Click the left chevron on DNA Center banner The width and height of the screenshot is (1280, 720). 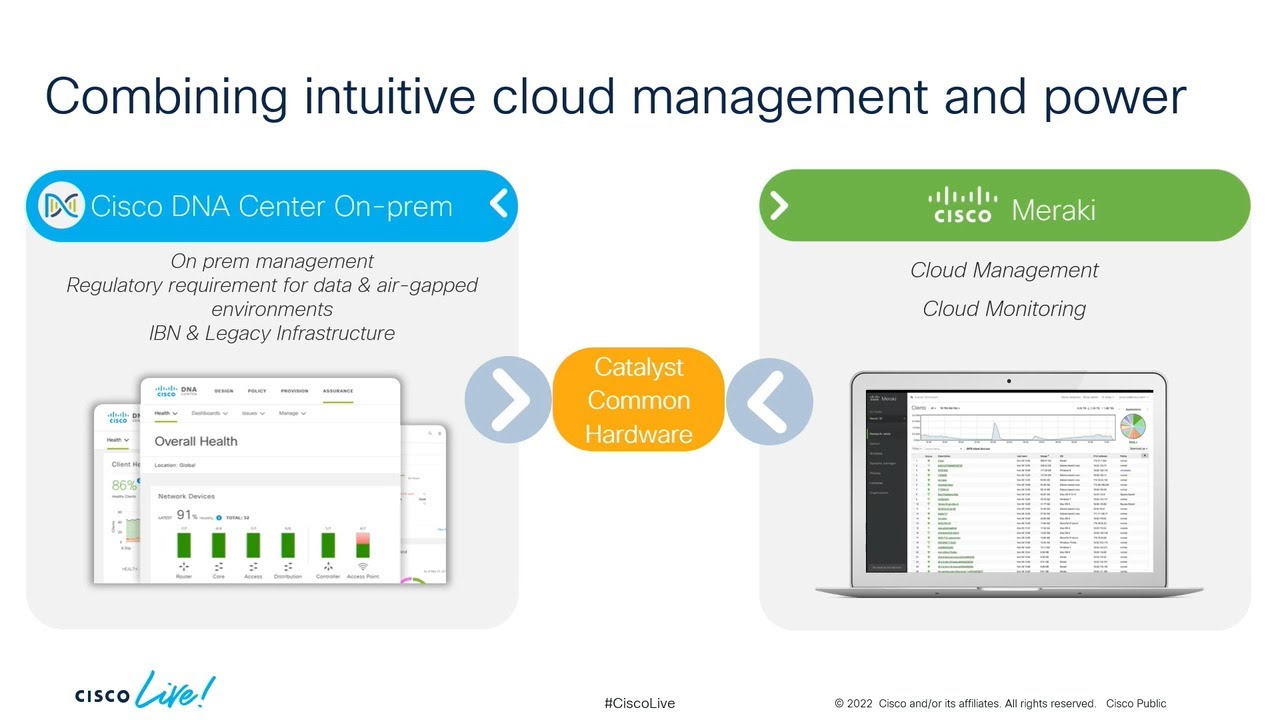coord(498,205)
